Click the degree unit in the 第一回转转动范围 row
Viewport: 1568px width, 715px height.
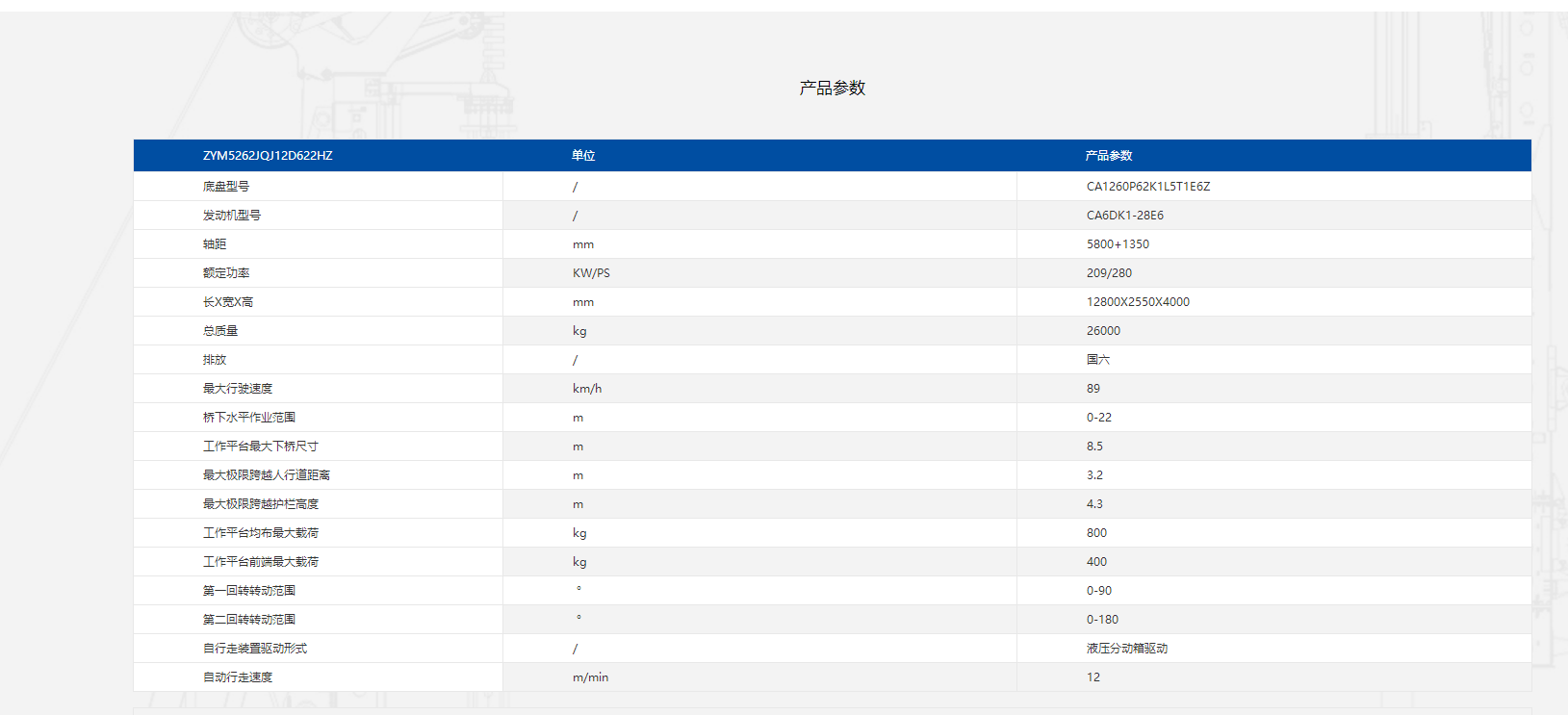click(578, 588)
